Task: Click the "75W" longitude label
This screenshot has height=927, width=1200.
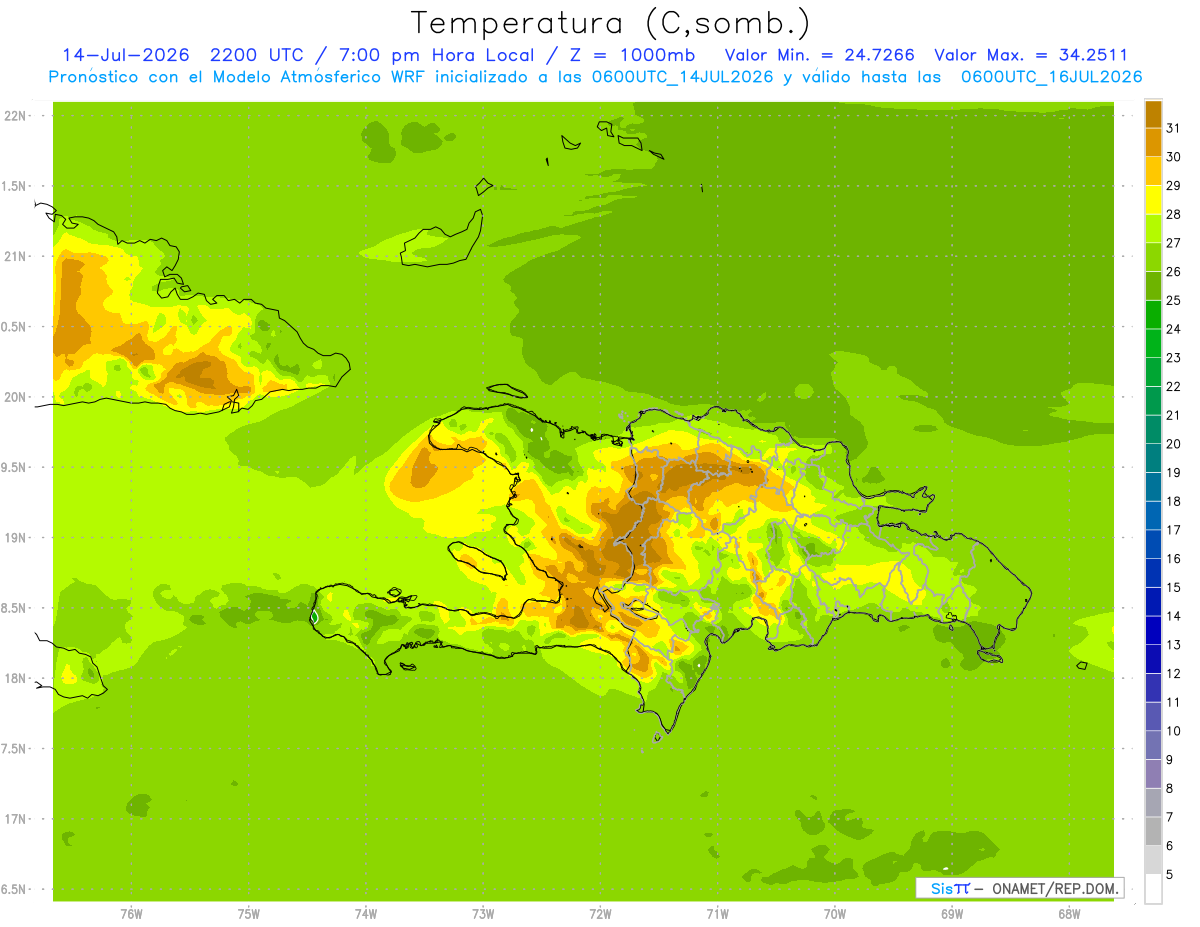Action: (x=248, y=913)
